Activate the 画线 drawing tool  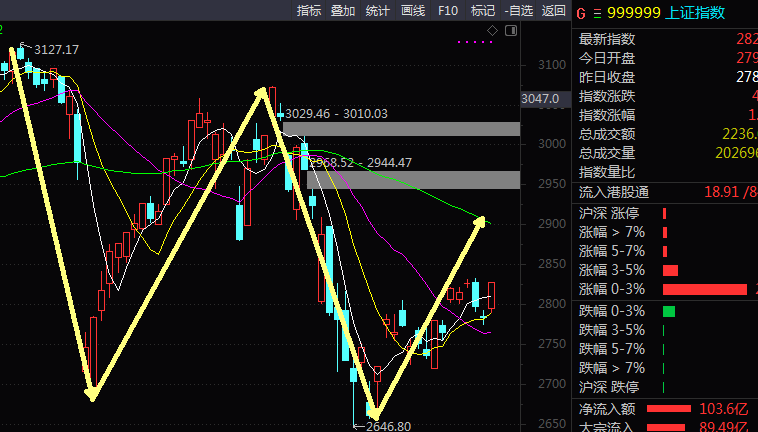(x=413, y=11)
